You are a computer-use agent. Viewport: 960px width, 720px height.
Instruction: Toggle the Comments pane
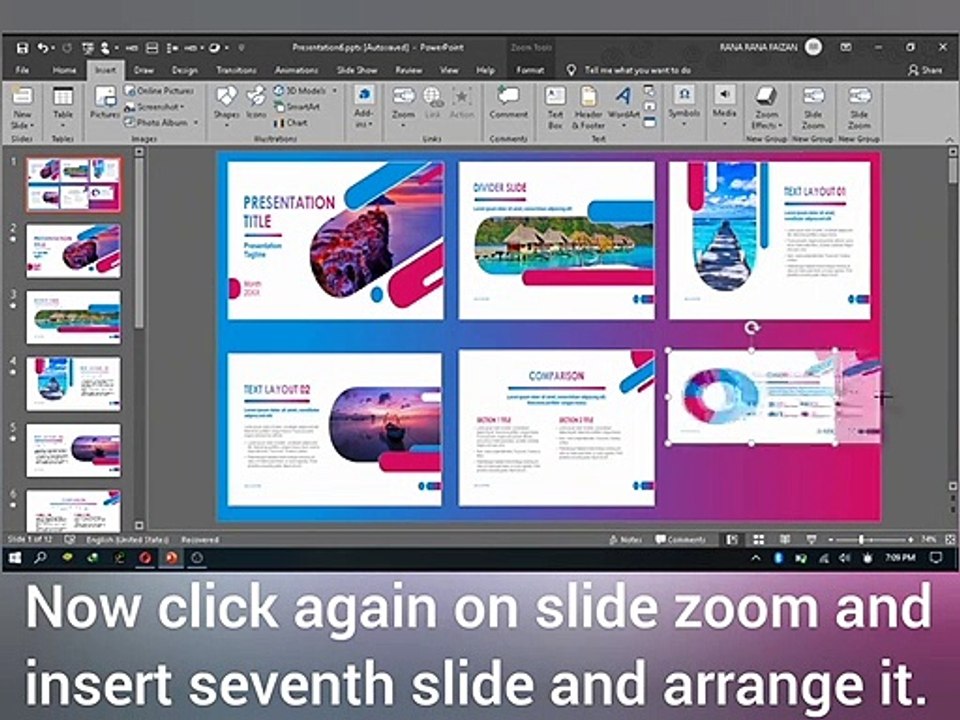(x=680, y=539)
